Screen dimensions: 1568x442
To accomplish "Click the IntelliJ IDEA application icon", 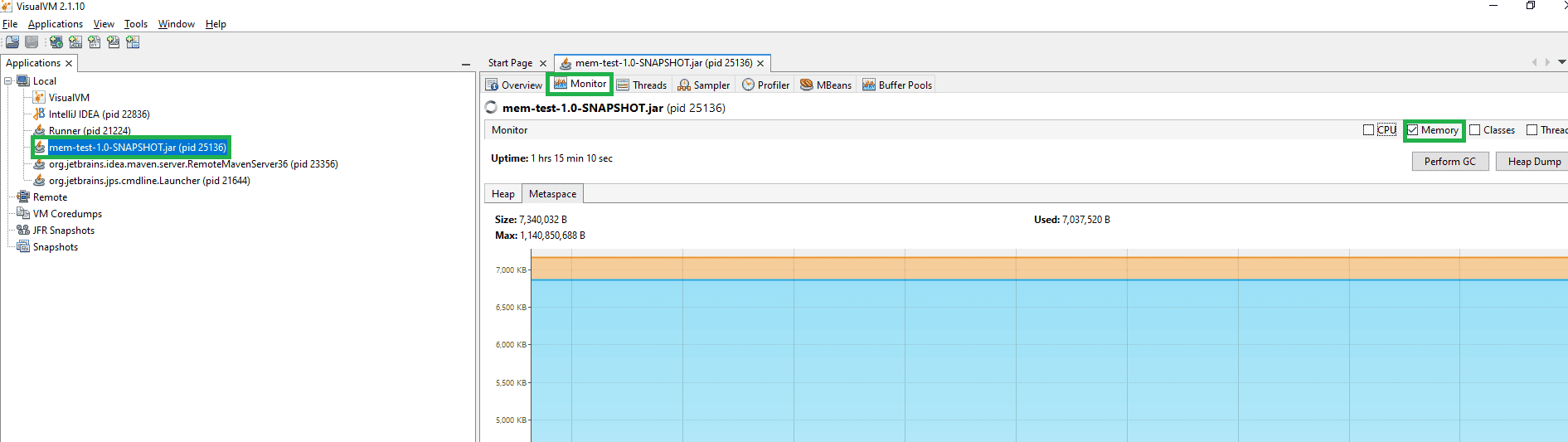I will click(x=39, y=114).
